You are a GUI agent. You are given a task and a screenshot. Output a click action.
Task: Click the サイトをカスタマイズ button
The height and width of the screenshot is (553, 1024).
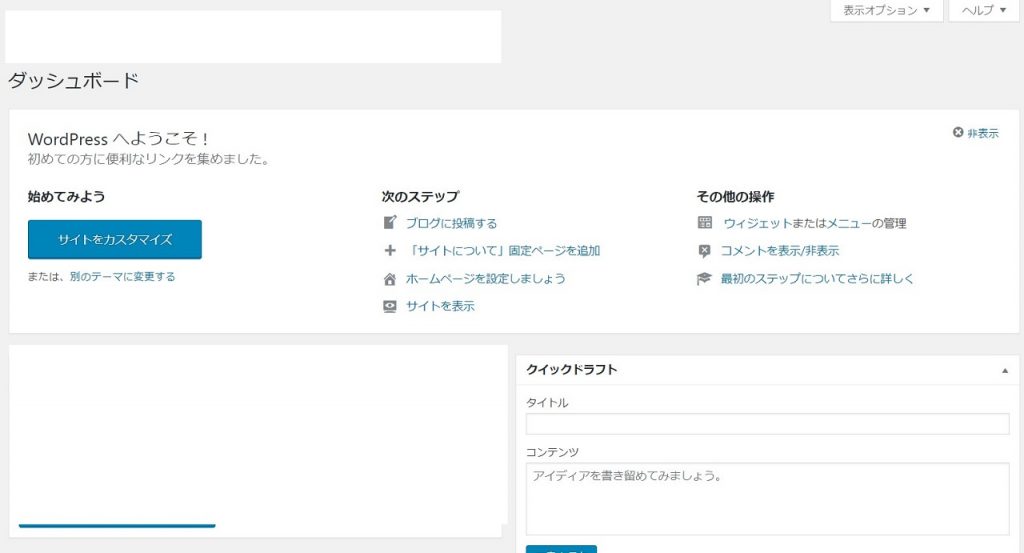pos(115,240)
